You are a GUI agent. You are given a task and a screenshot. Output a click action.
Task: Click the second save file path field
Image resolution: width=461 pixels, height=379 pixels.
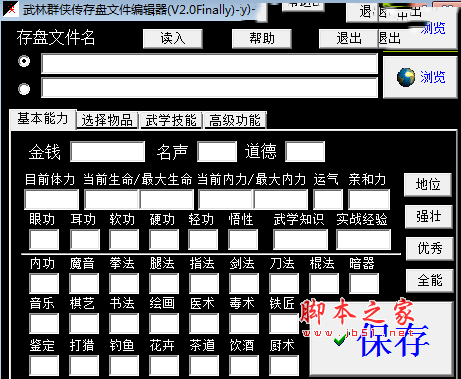click(x=210, y=87)
